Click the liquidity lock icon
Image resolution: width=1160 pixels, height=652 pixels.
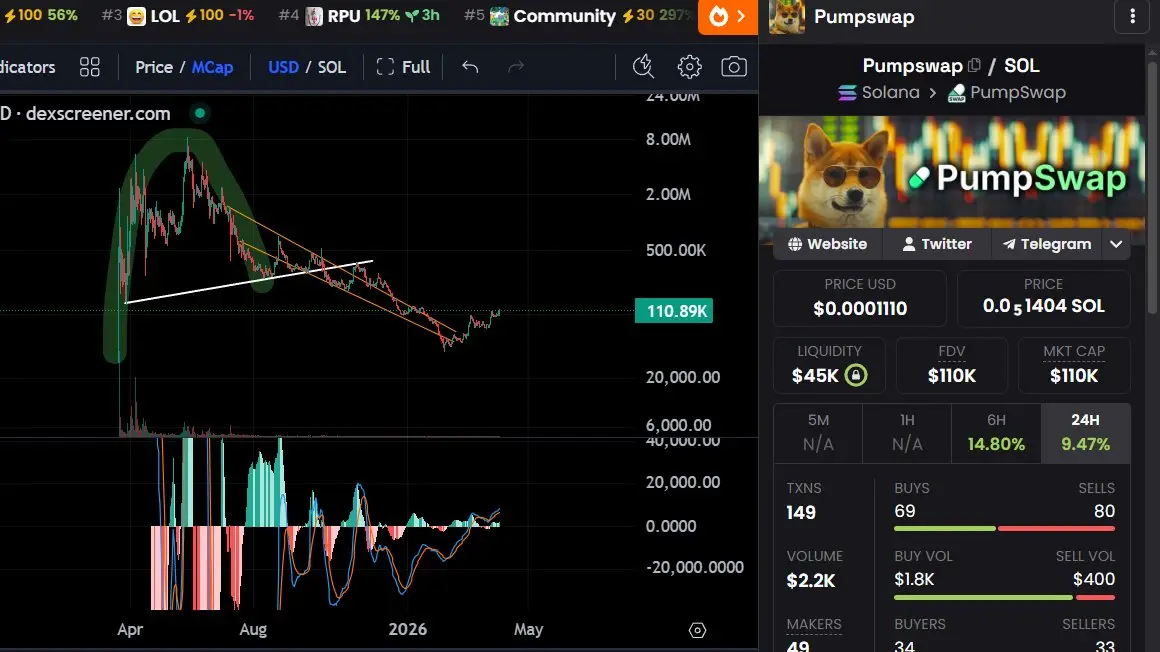[x=856, y=375]
